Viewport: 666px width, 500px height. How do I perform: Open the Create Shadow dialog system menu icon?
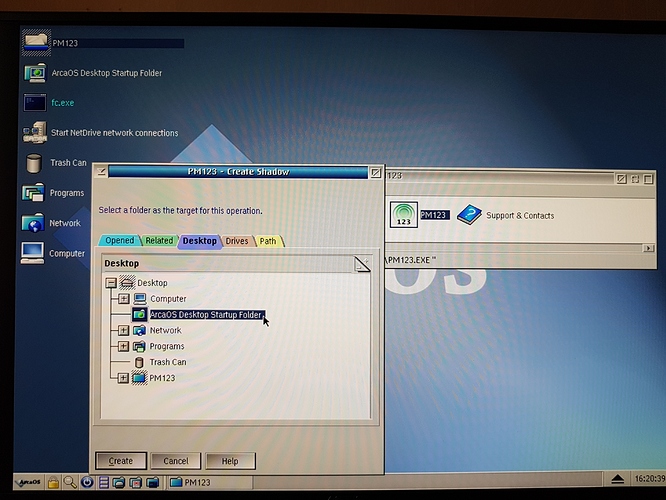coord(102,172)
